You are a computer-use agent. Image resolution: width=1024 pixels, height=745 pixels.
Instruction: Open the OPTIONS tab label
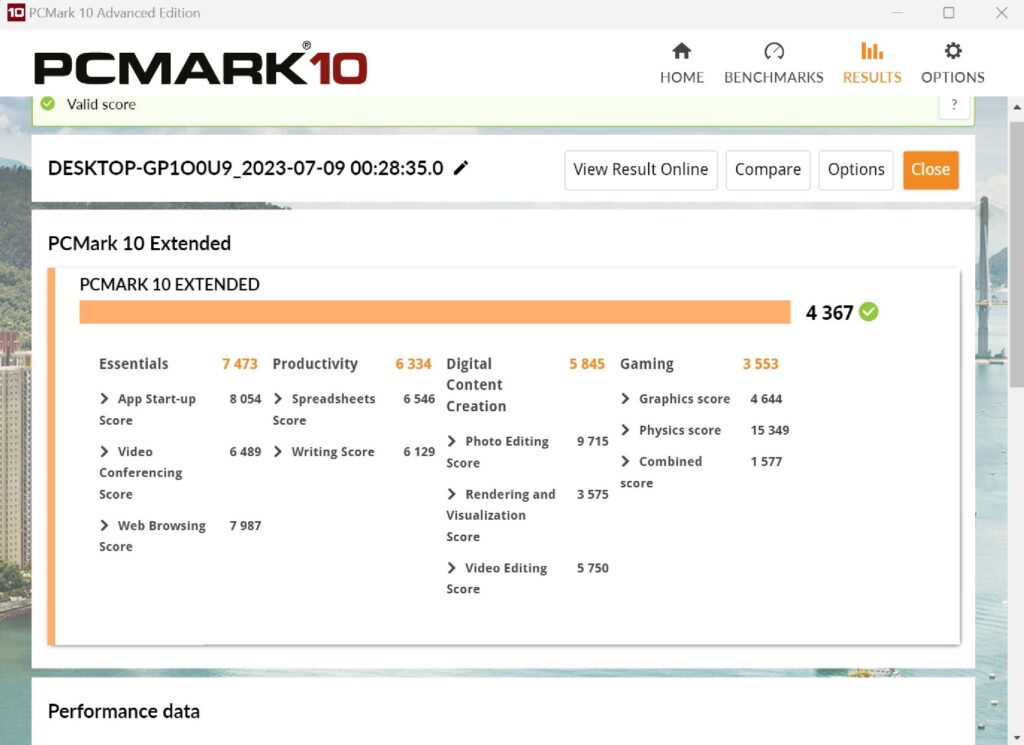(953, 77)
